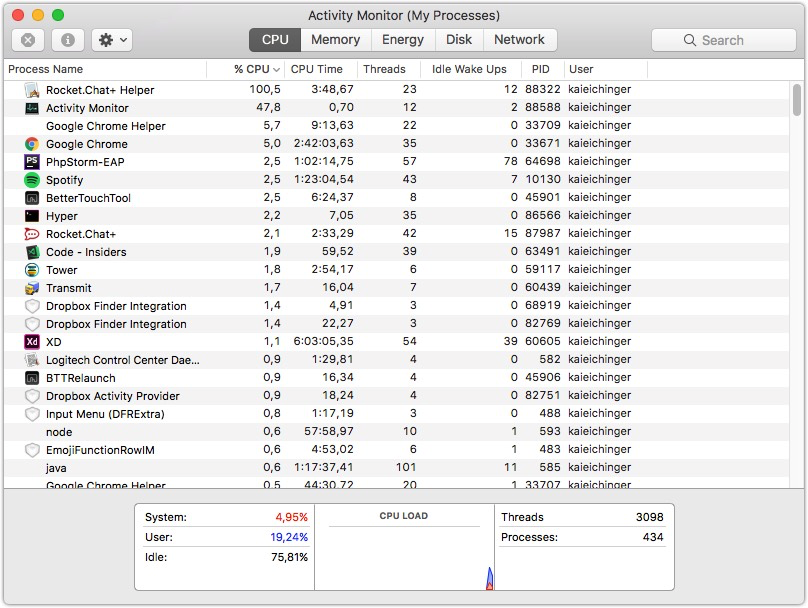808x608 pixels.
Task: Sort by Threads column header
Action: click(388, 69)
